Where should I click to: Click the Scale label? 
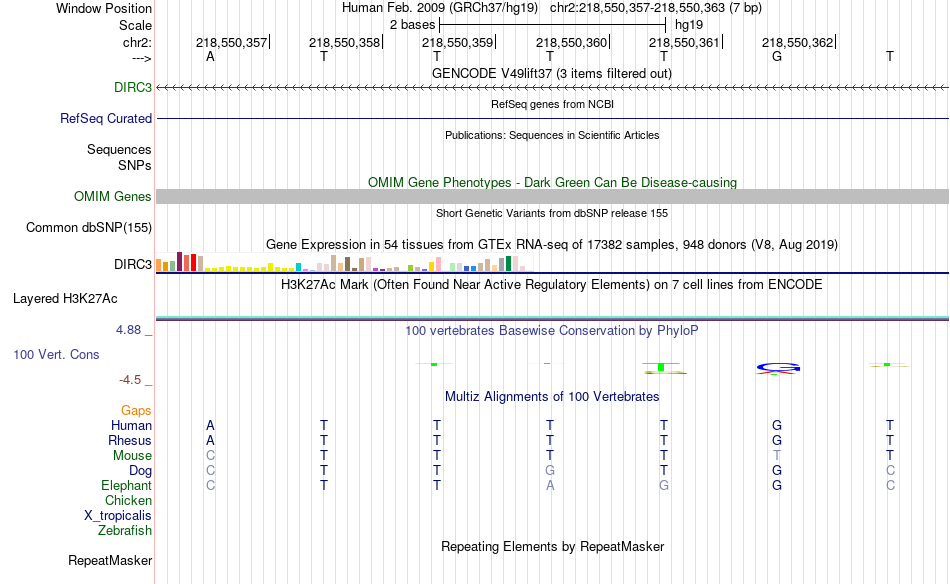coord(135,25)
